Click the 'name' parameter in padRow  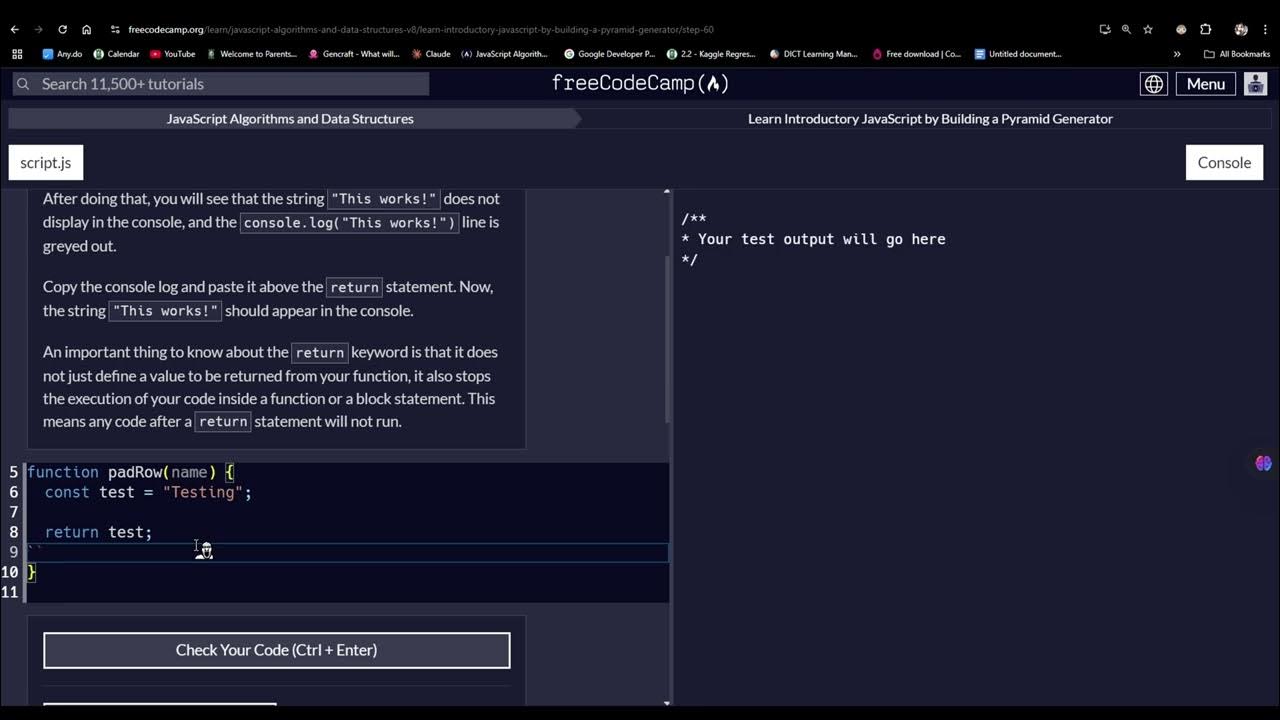coord(188,472)
